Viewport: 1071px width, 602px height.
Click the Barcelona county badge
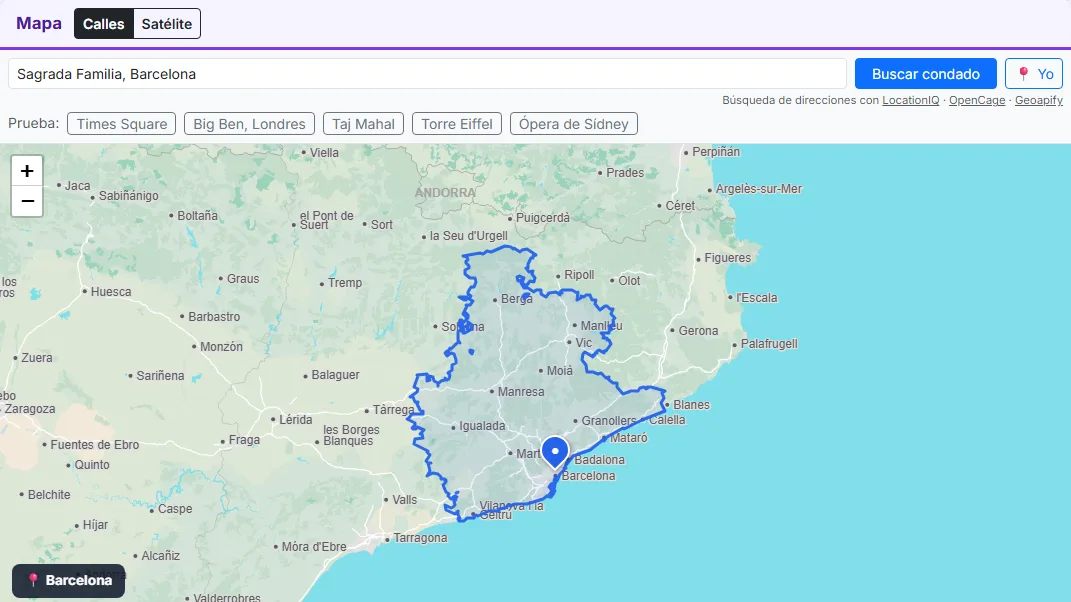click(x=68, y=580)
